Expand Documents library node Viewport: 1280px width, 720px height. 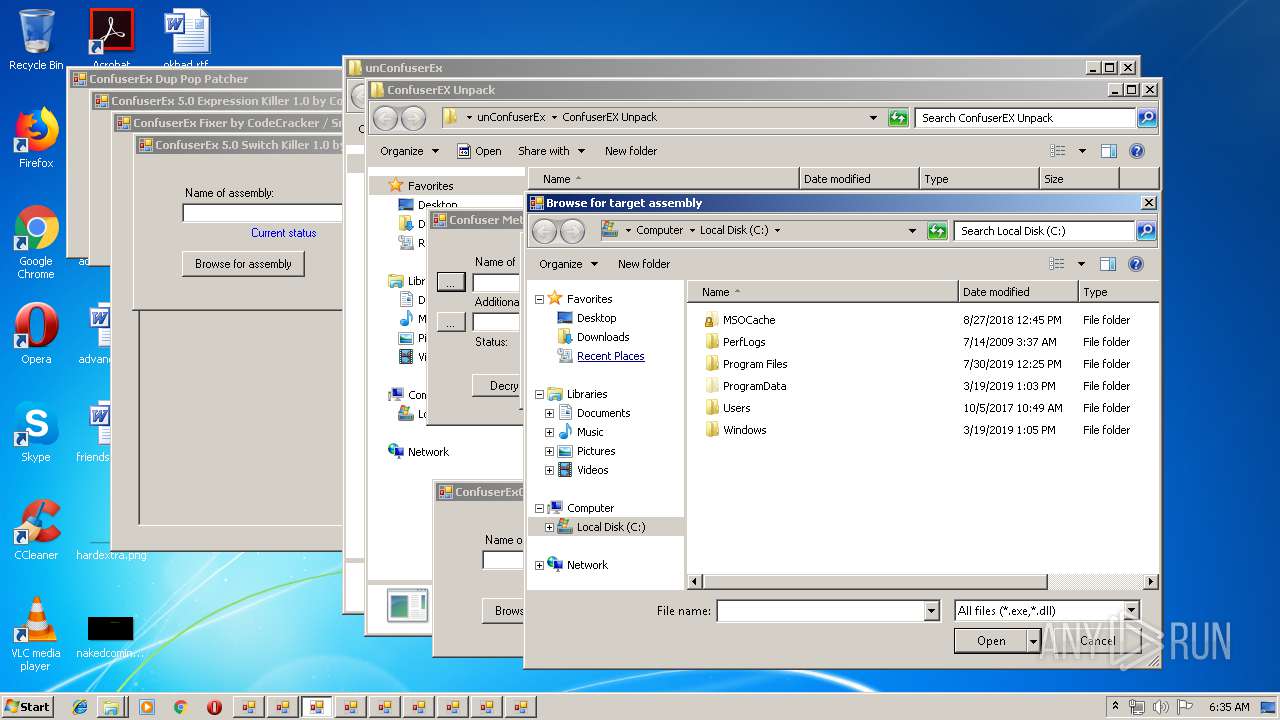[549, 413]
